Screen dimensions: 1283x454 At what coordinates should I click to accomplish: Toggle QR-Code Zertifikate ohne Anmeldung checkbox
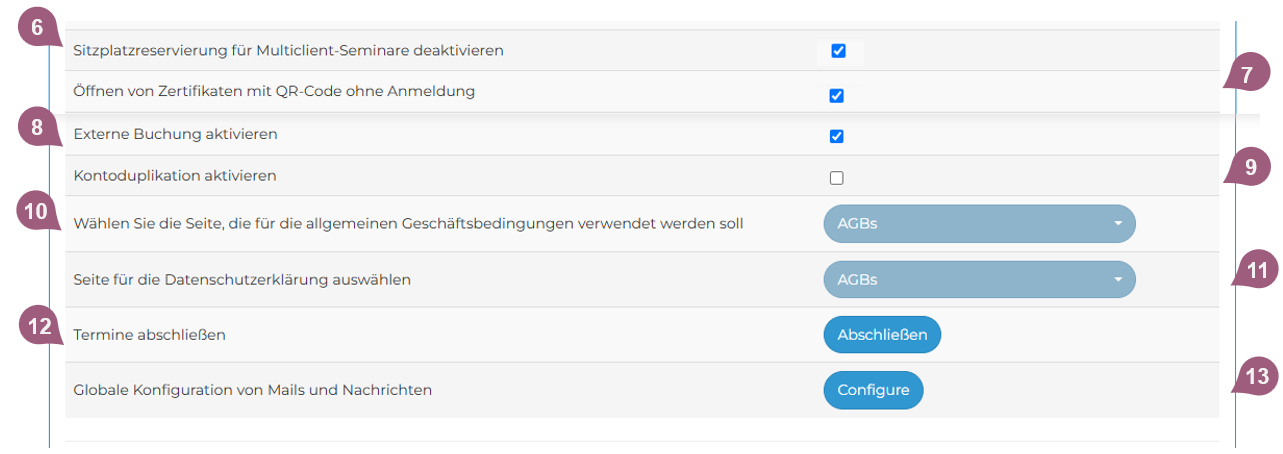[x=837, y=96]
